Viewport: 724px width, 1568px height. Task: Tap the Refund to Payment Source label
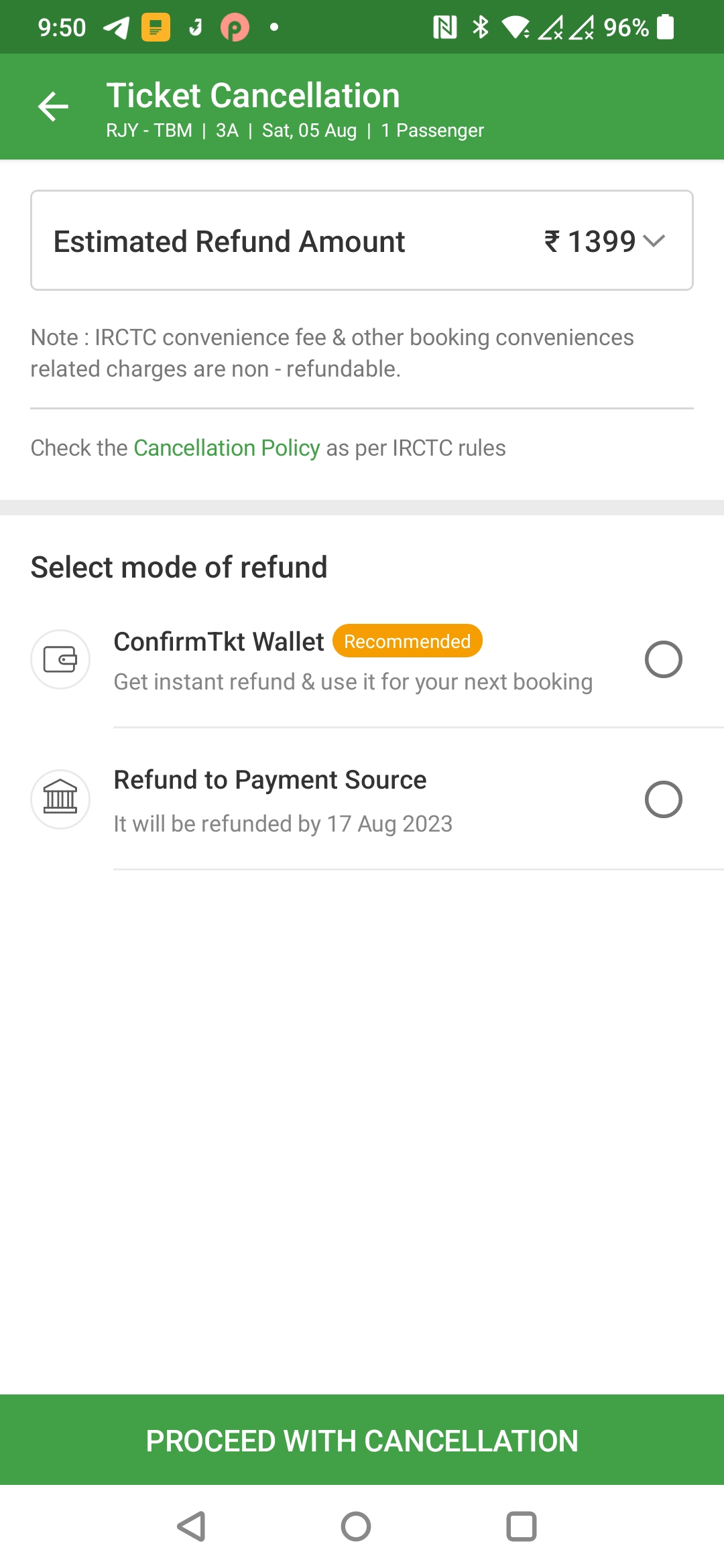point(270,780)
